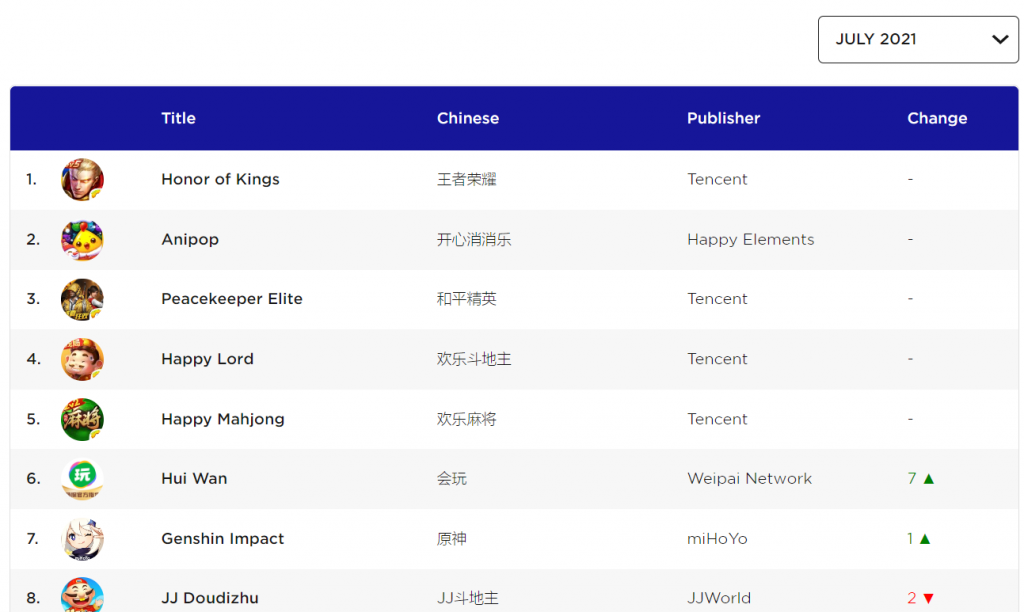Click rank number 6.
Image resolution: width=1024 pixels, height=612 pixels.
point(33,479)
